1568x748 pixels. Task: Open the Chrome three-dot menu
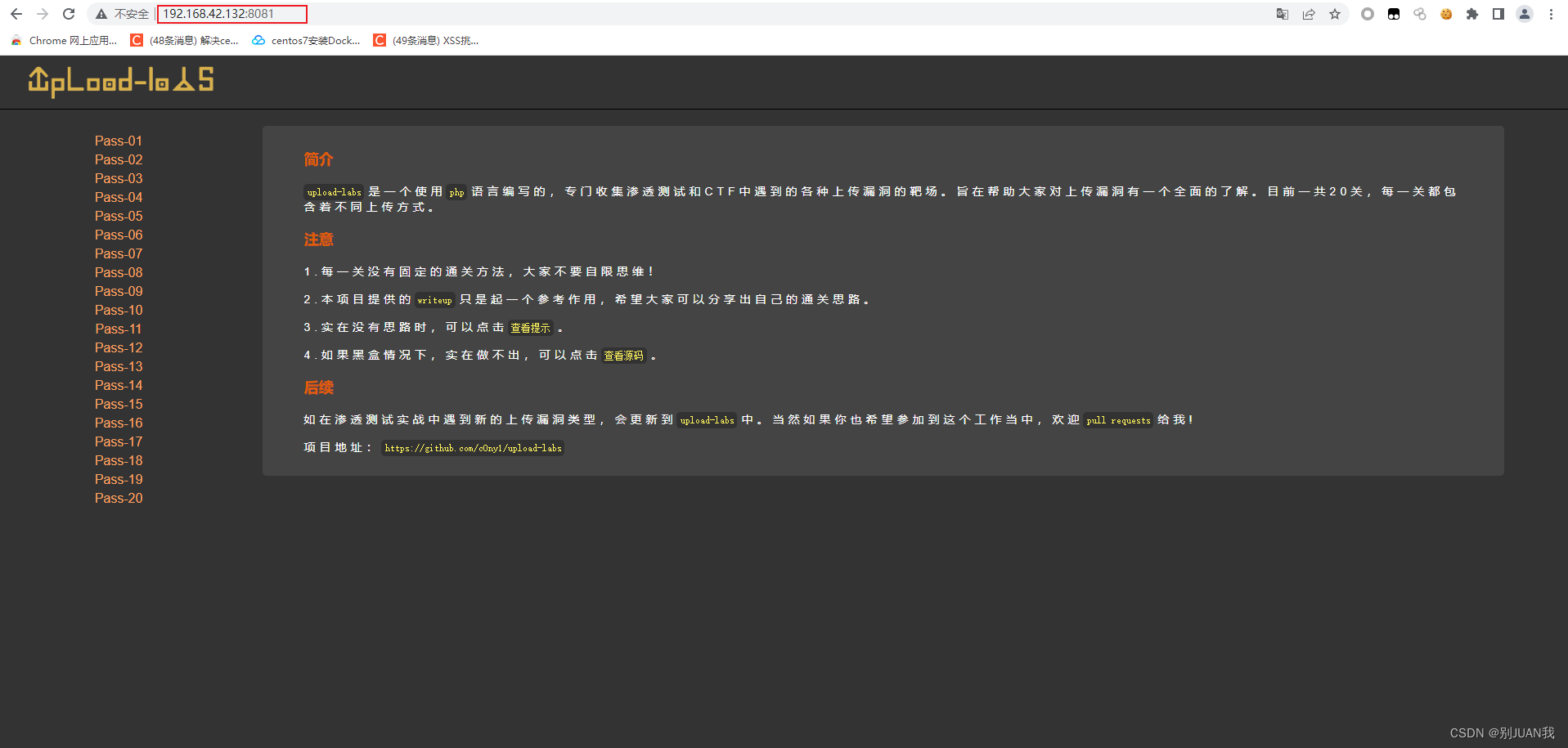click(1551, 14)
